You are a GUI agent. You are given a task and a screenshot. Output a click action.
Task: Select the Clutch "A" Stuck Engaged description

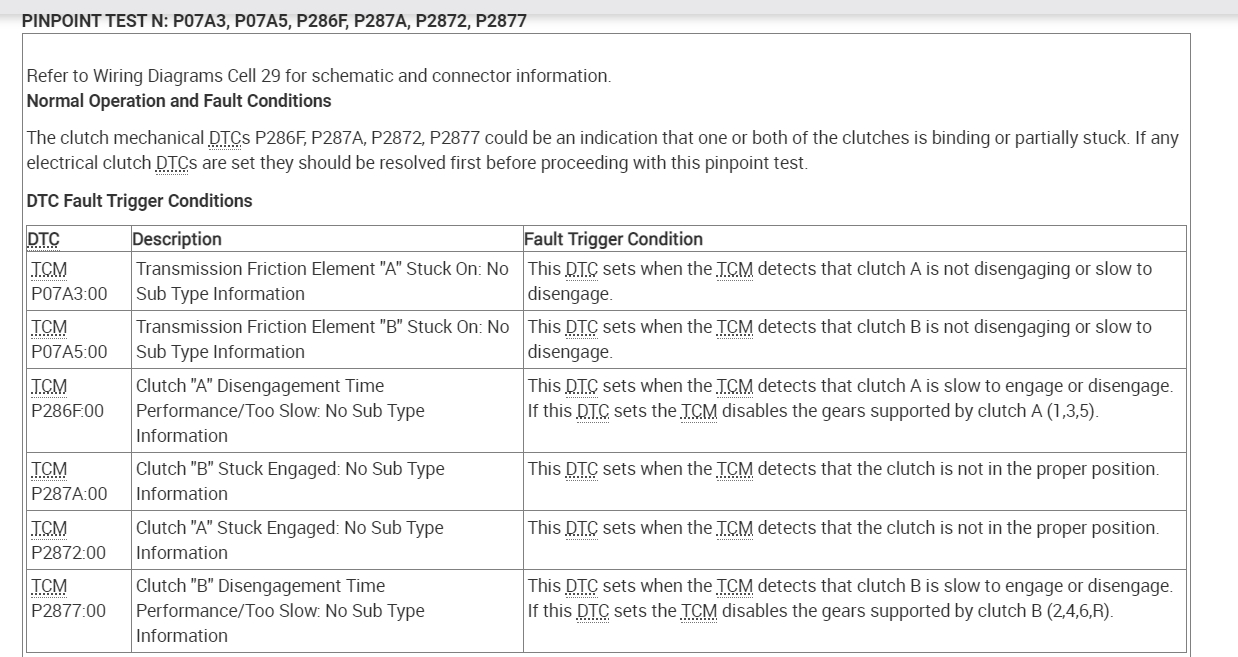tap(290, 540)
